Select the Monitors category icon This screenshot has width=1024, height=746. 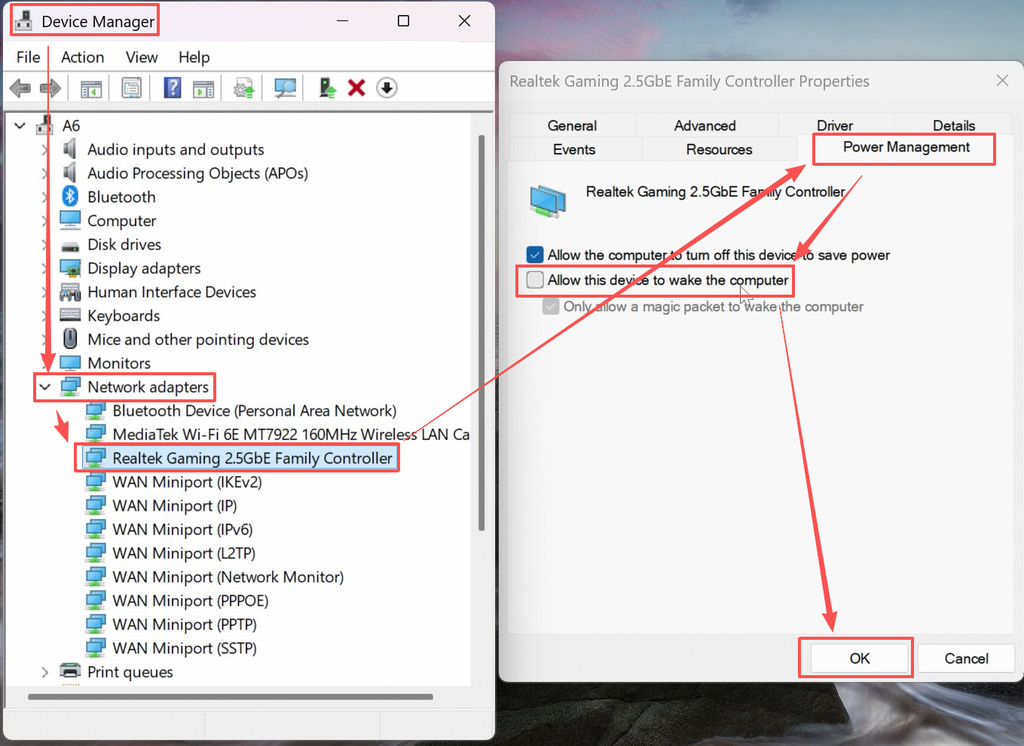(x=70, y=362)
